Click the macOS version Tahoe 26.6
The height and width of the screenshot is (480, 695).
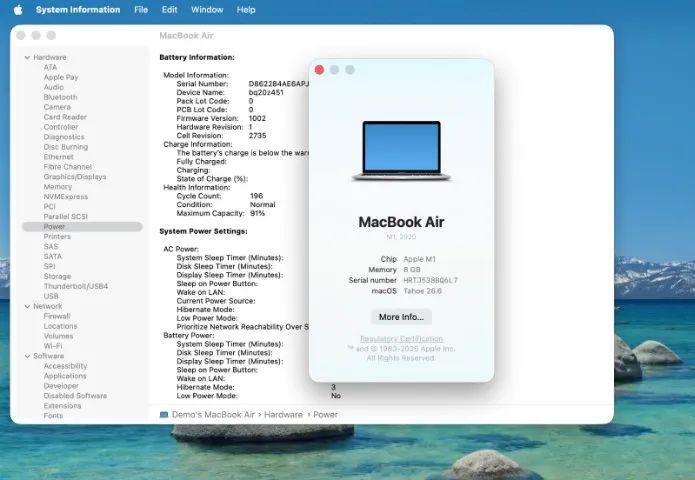[422, 291]
